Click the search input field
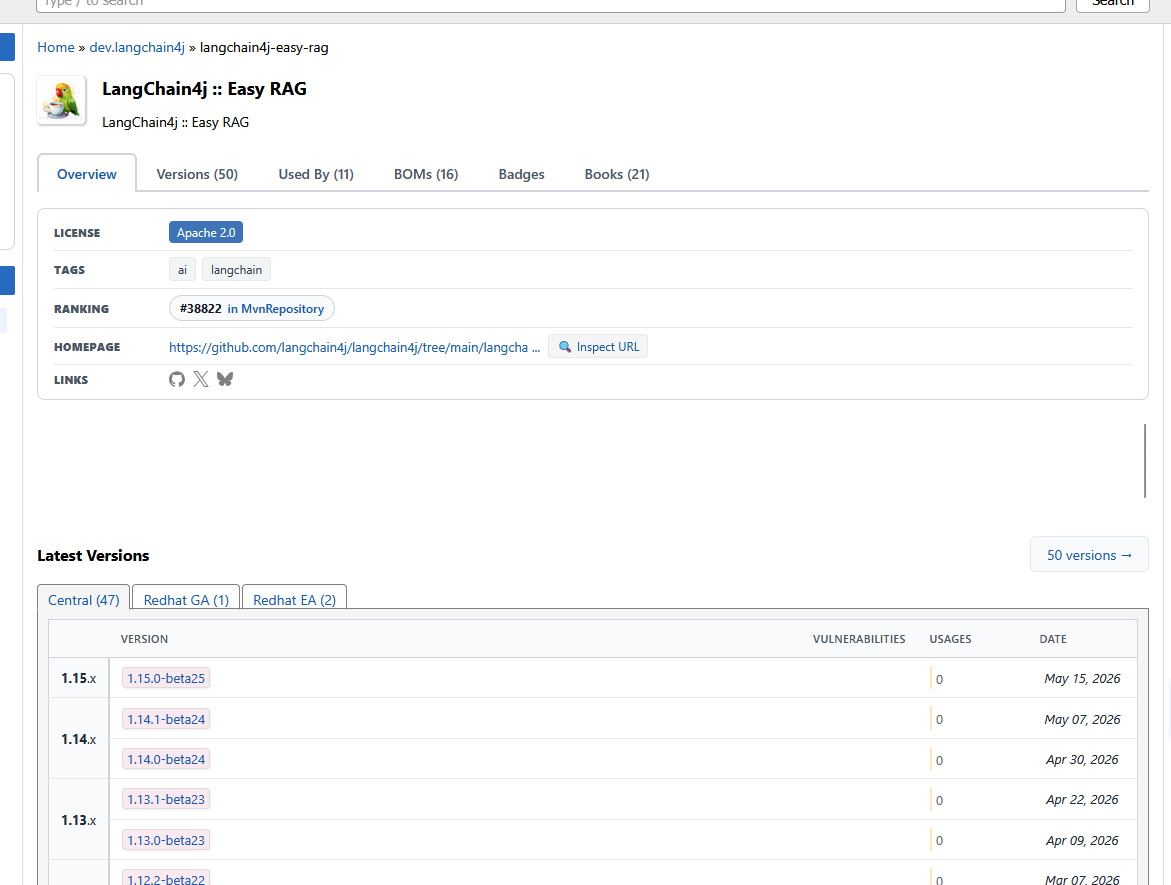This screenshot has height=885, width=1171. click(x=550, y=4)
